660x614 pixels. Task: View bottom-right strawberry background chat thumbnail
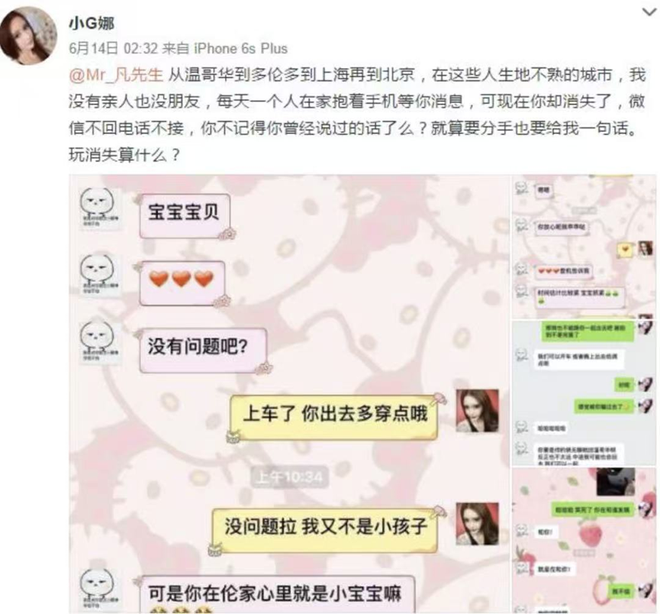[584, 540]
